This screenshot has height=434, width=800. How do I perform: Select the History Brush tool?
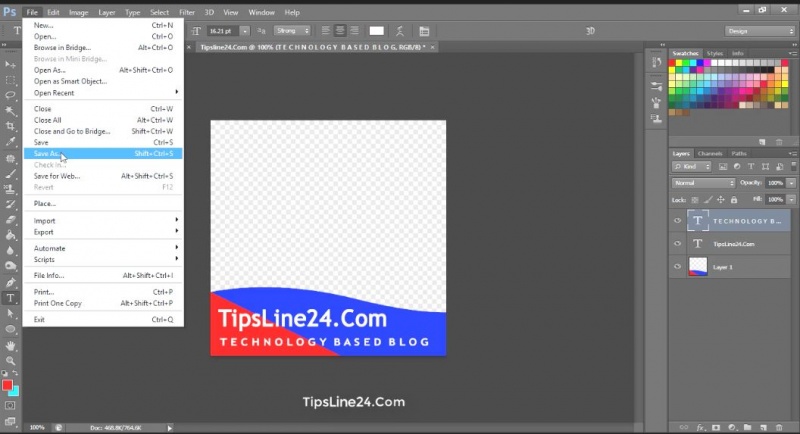pyautogui.click(x=10, y=205)
